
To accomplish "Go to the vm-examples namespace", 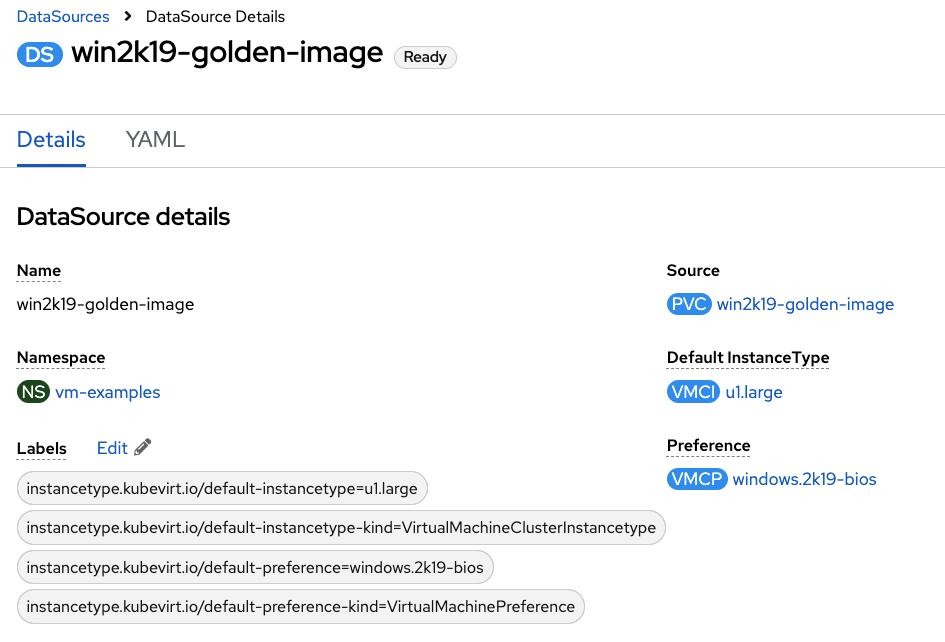I will [108, 392].
